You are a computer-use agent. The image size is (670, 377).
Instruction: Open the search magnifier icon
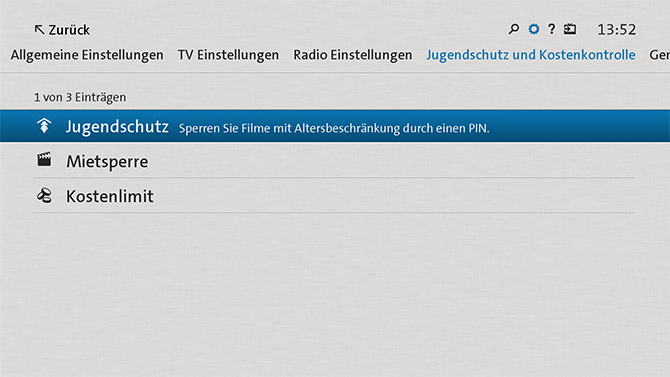[514, 29]
